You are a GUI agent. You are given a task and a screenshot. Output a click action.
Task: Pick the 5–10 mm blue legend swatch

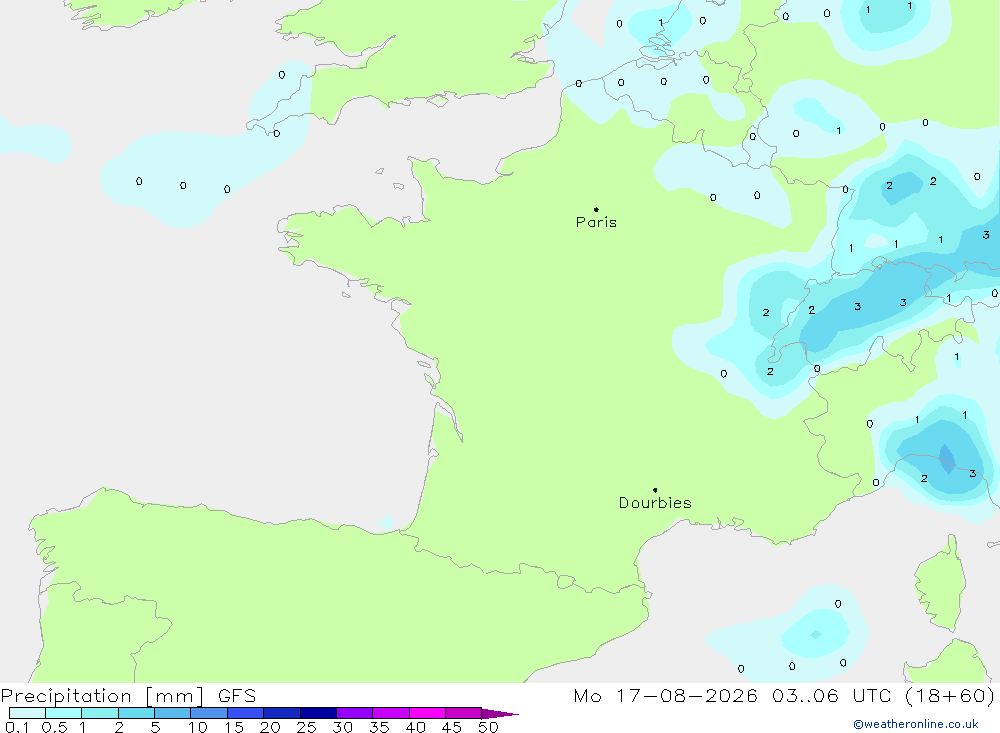173,713
